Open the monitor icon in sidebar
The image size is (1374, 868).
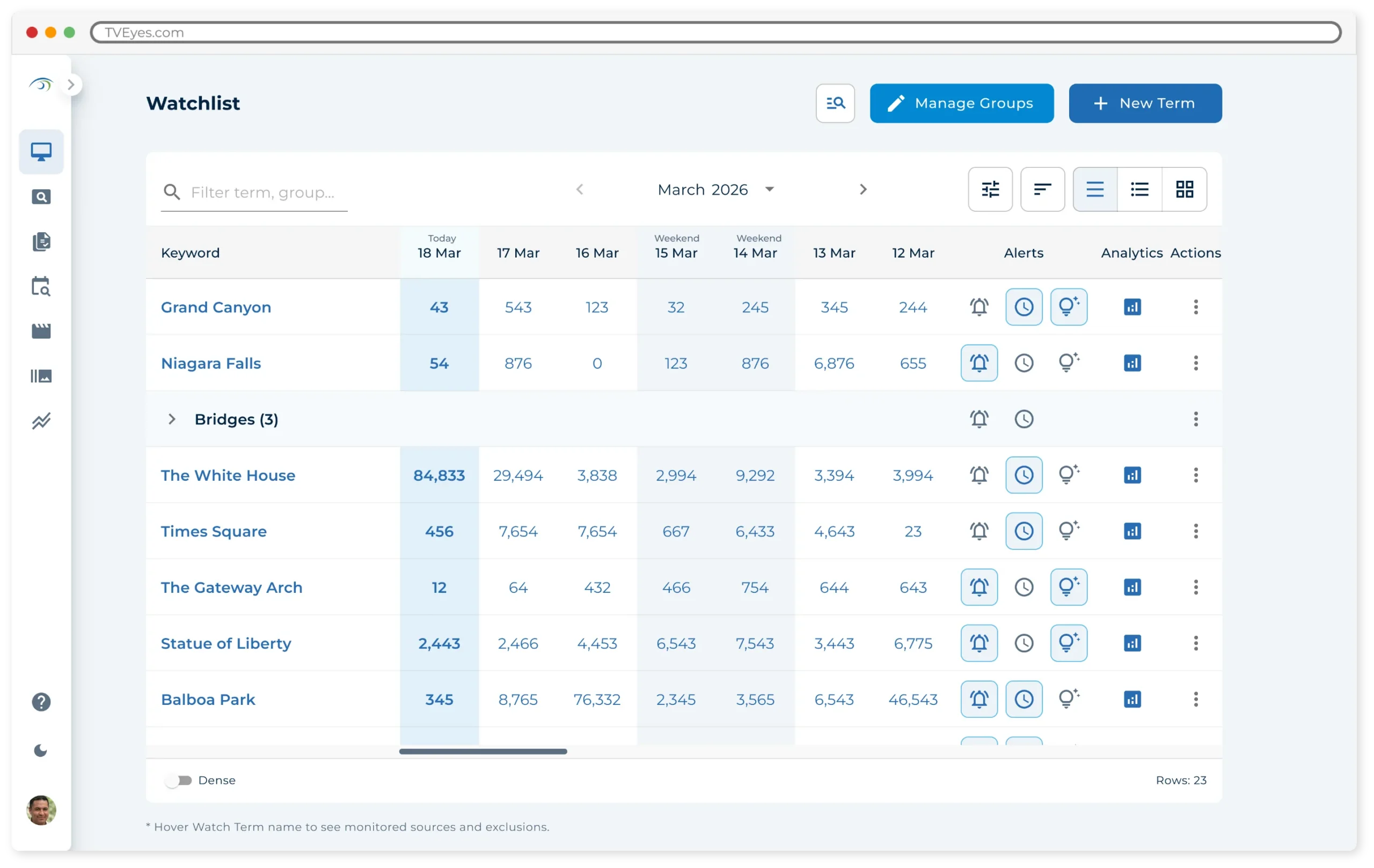click(x=41, y=152)
